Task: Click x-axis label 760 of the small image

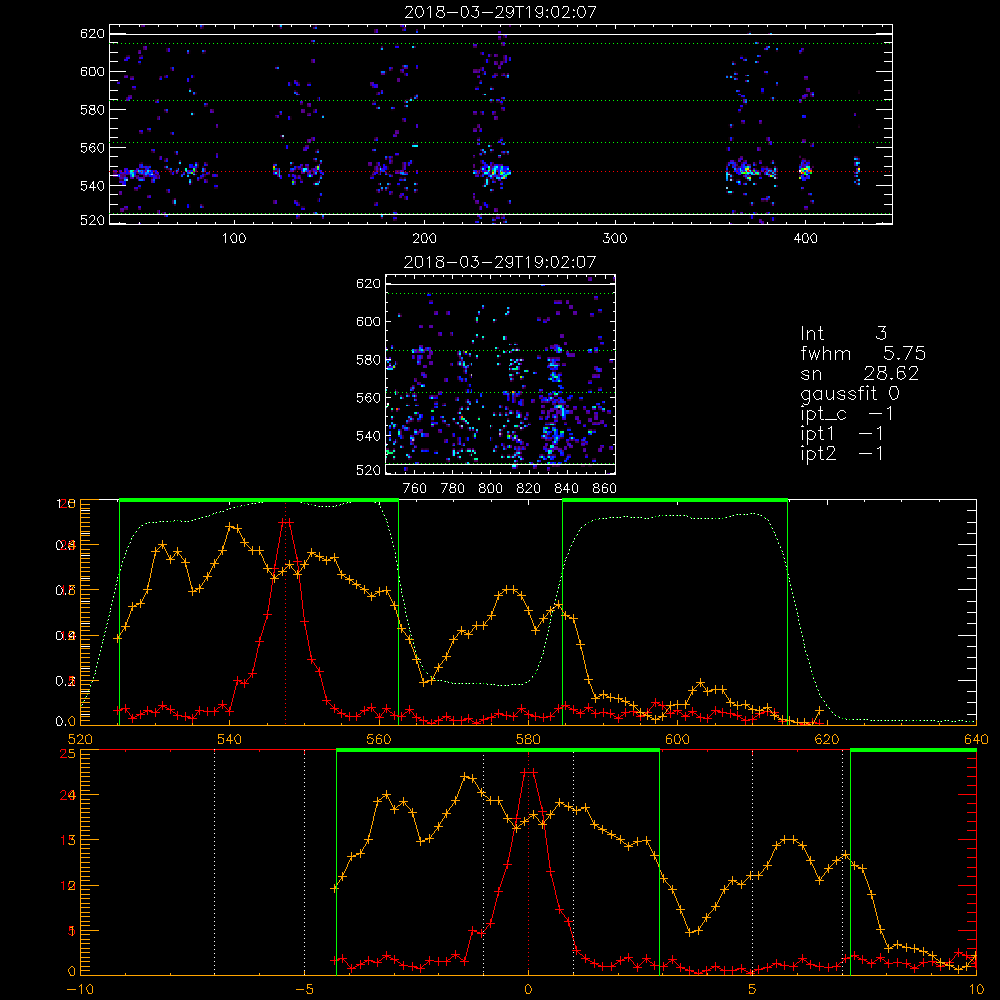Action: 415,489
